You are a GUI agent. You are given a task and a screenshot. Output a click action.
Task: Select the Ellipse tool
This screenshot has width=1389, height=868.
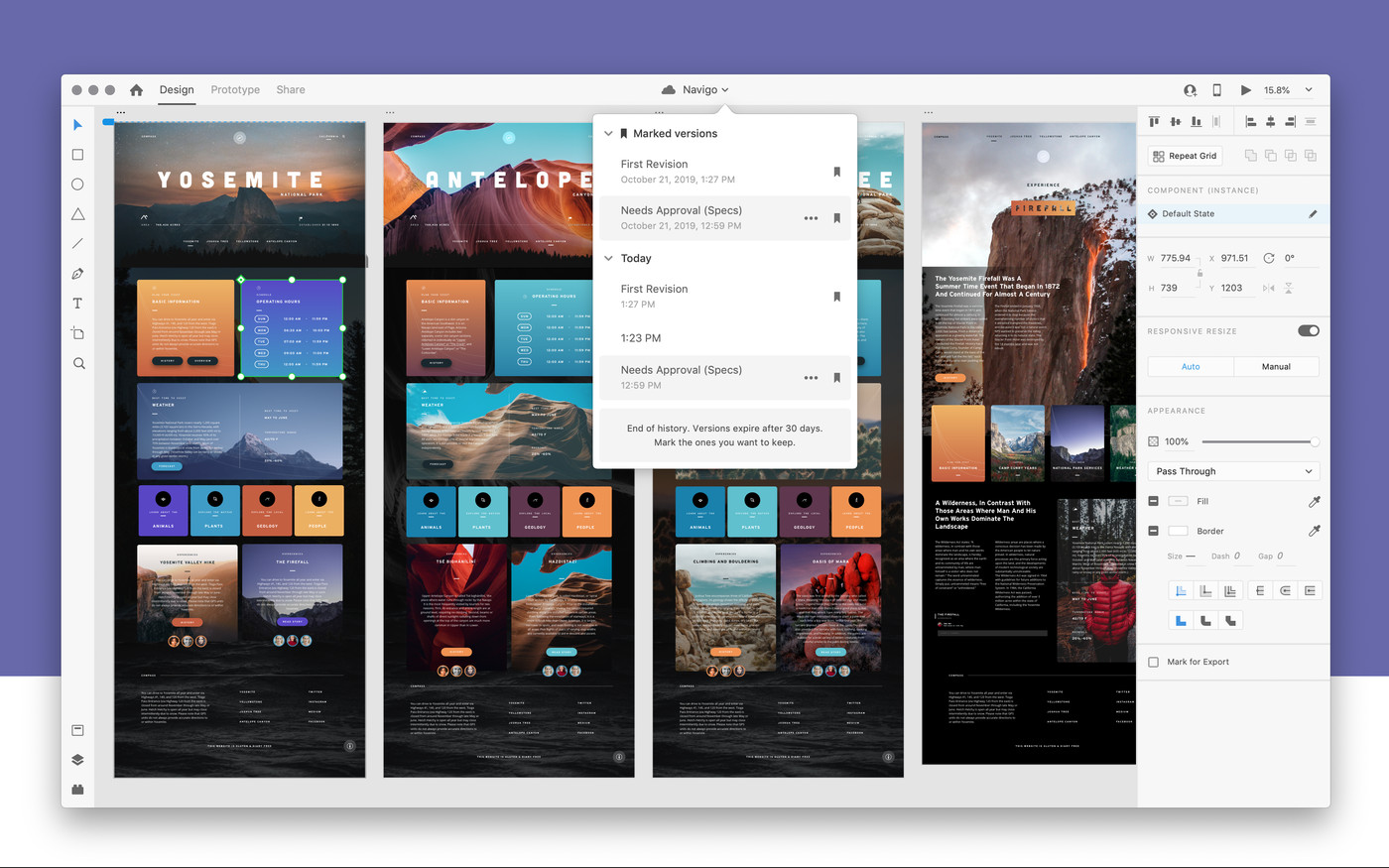[x=77, y=185]
